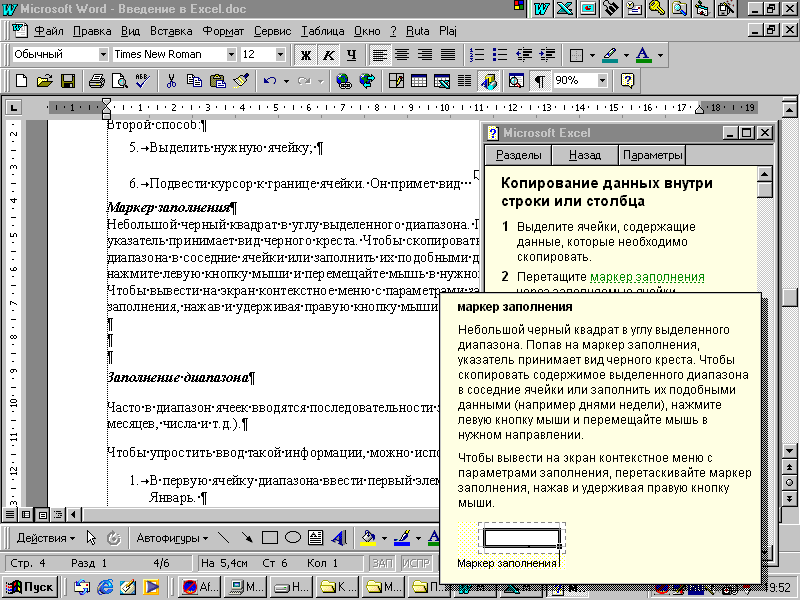Pick the Select Objects arrow pointer

[x=91, y=538]
